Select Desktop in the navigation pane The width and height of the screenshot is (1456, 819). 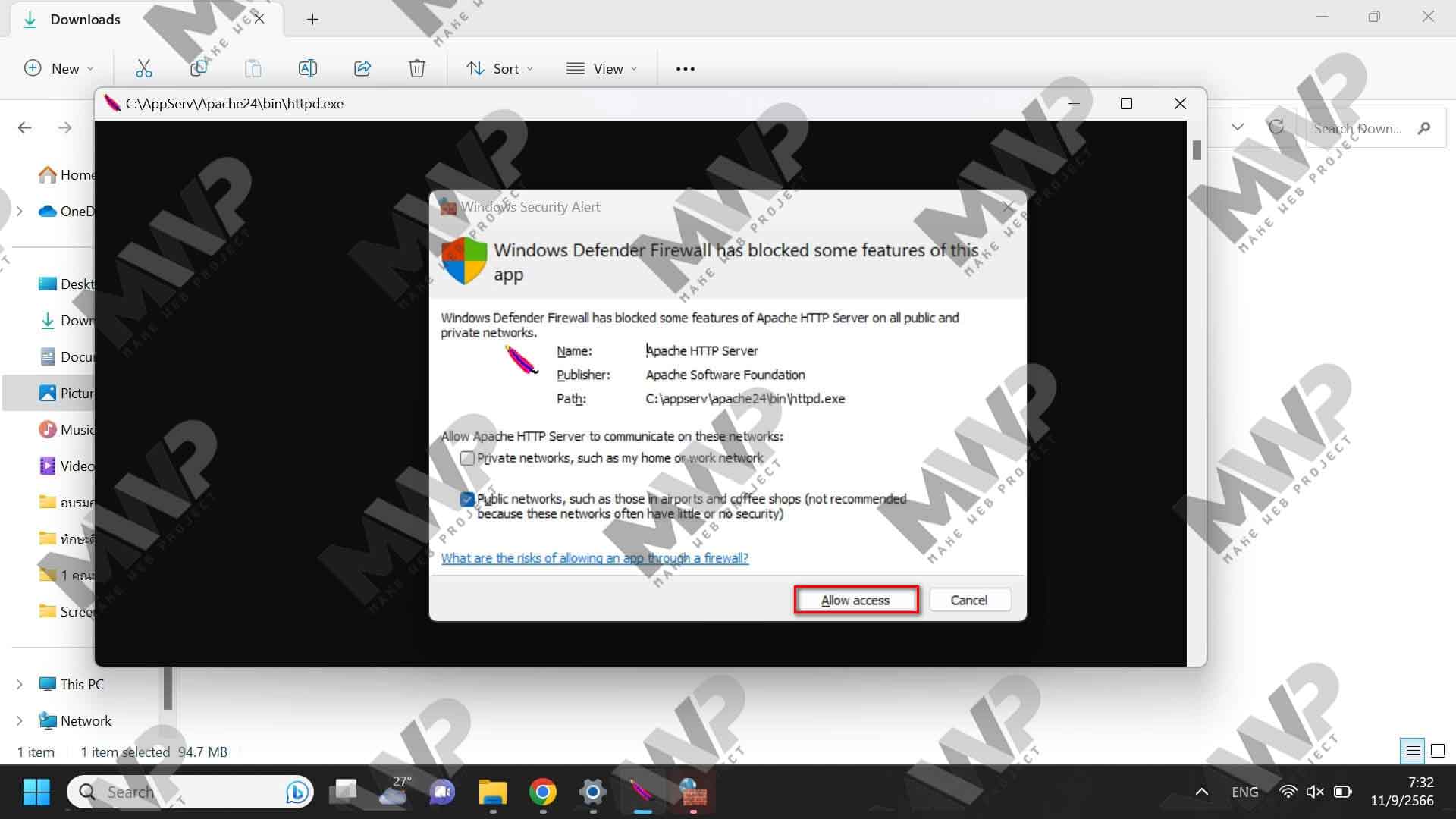click(67, 284)
